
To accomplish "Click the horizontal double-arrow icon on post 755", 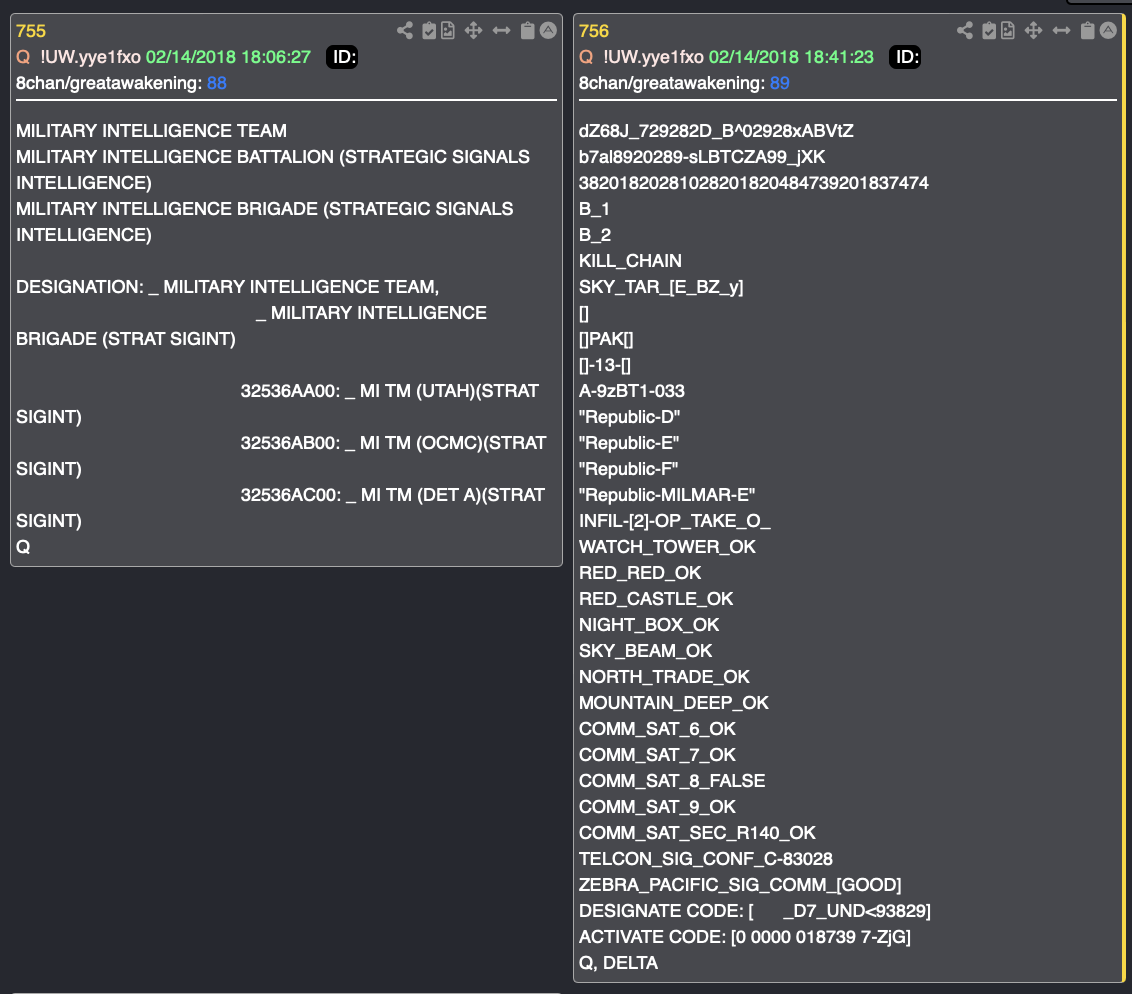I will 501,30.
